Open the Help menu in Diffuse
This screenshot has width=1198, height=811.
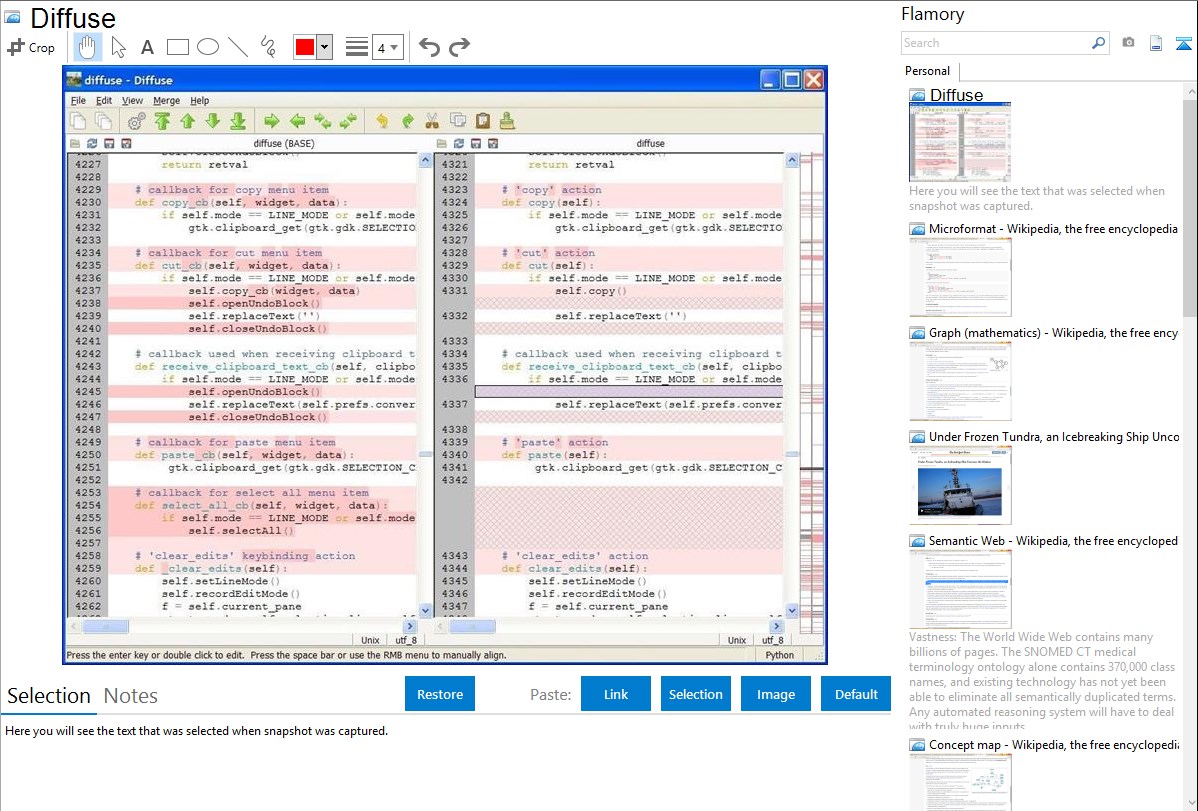coord(199,100)
